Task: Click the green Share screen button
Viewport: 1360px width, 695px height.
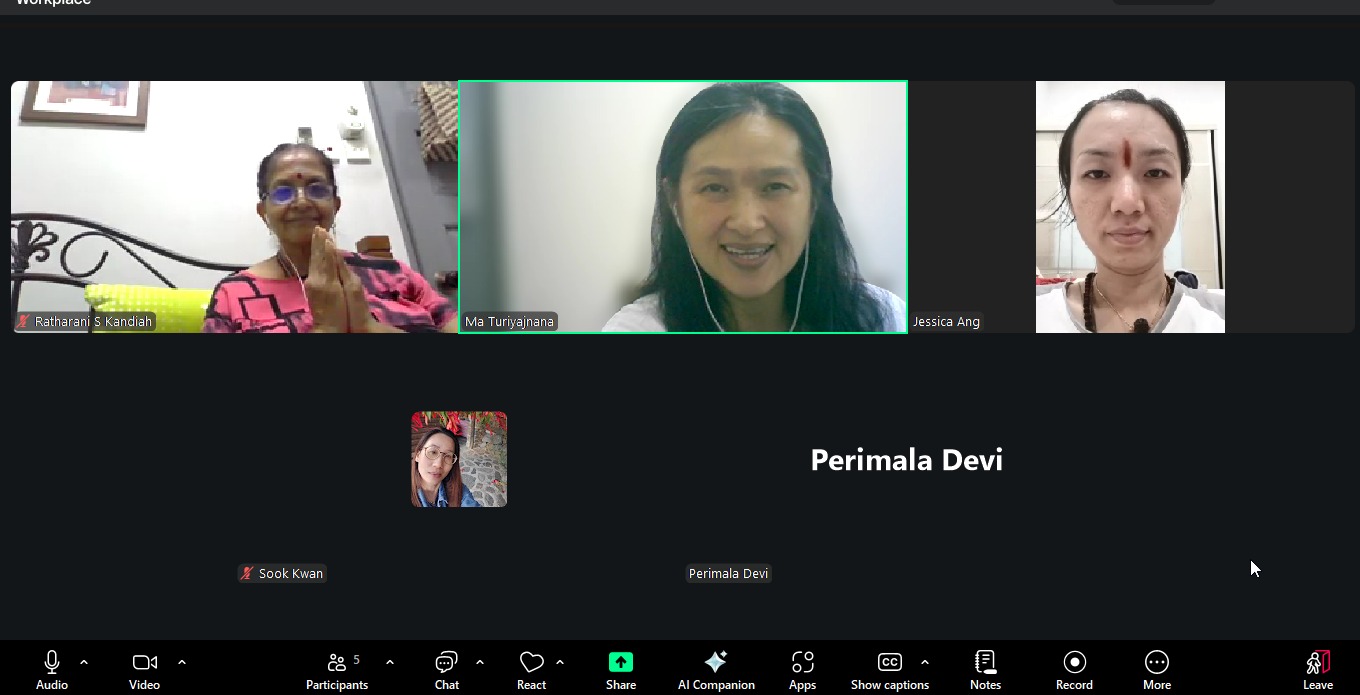Action: point(621,663)
